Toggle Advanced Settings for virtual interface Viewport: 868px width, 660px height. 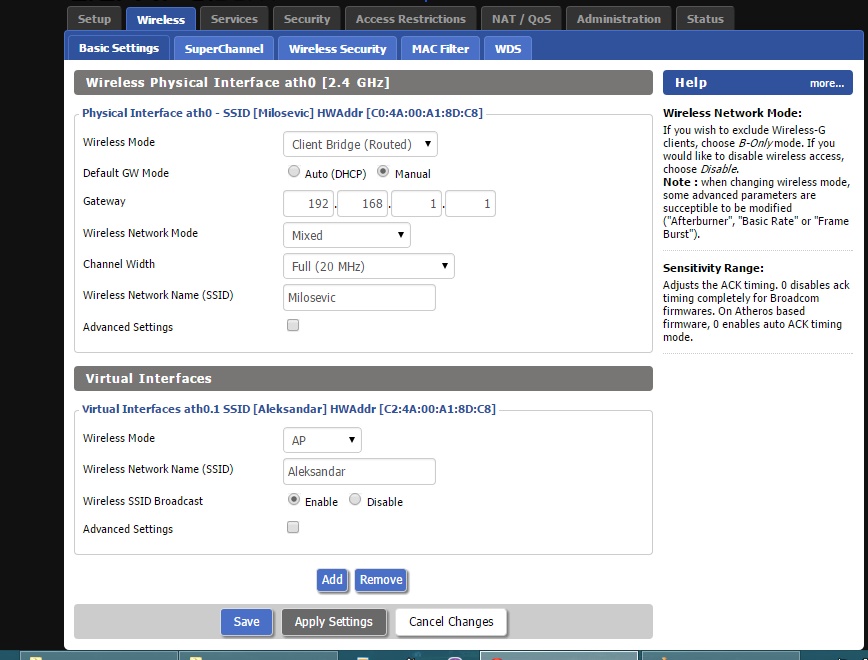tap(293, 527)
